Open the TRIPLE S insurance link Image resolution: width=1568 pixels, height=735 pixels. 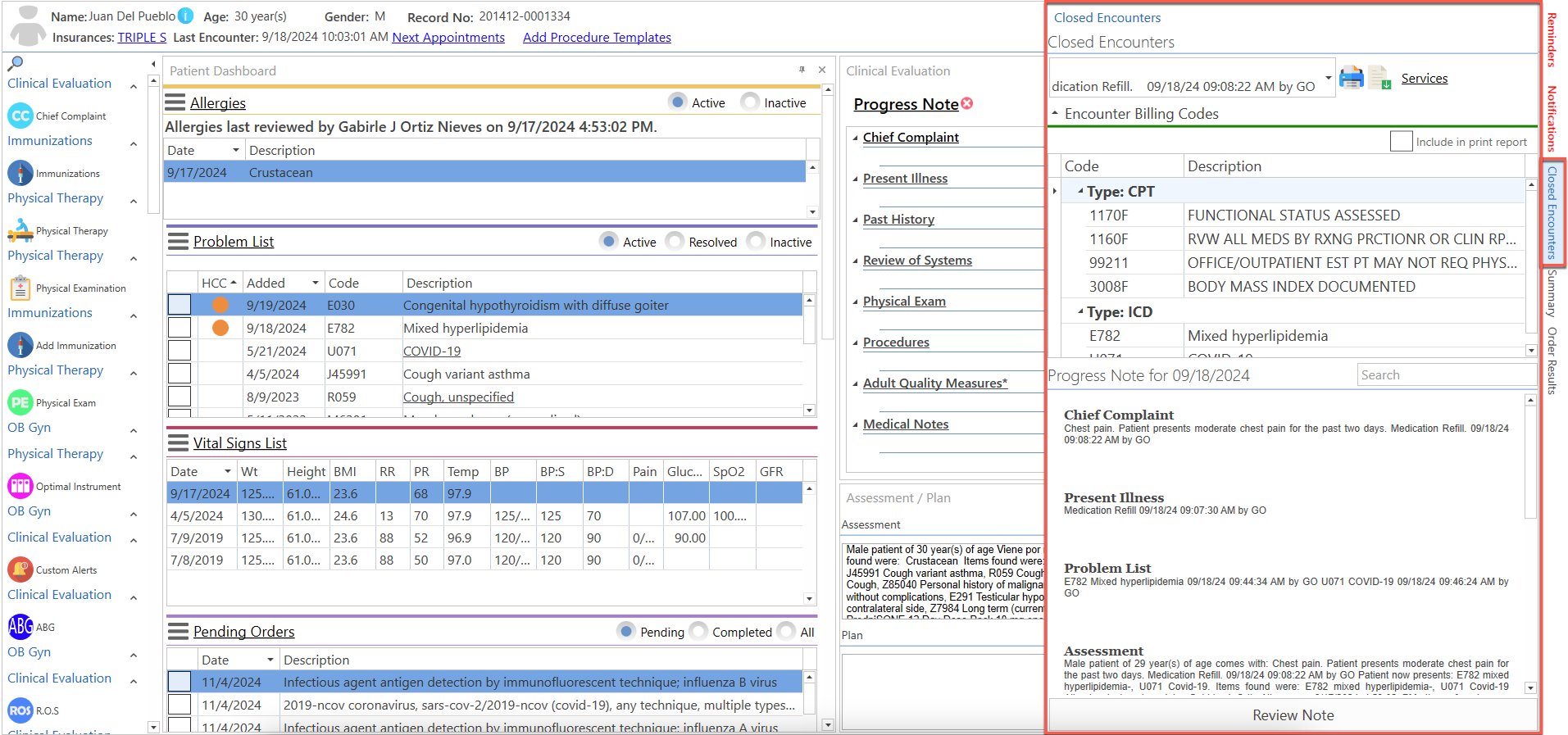(x=142, y=37)
